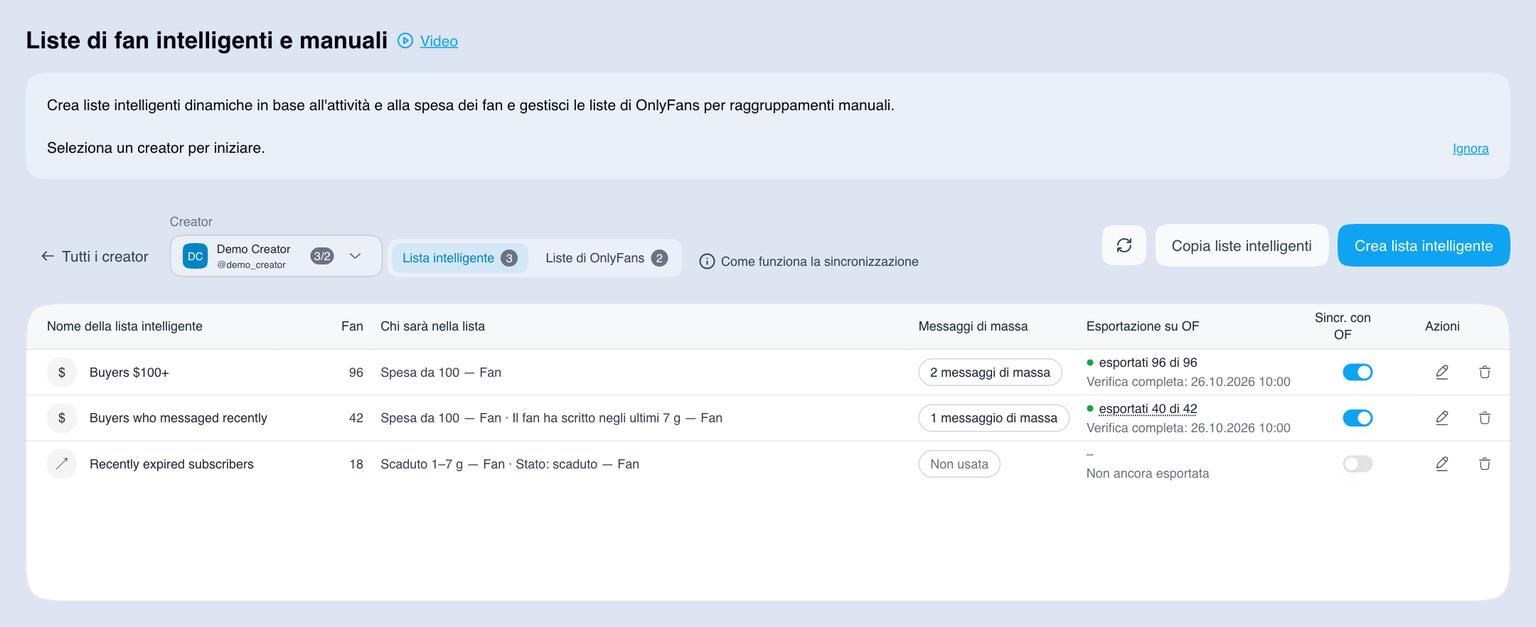This screenshot has height=627, width=1536.
Task: Click Nome della lista intelligente column header
Action: point(125,326)
